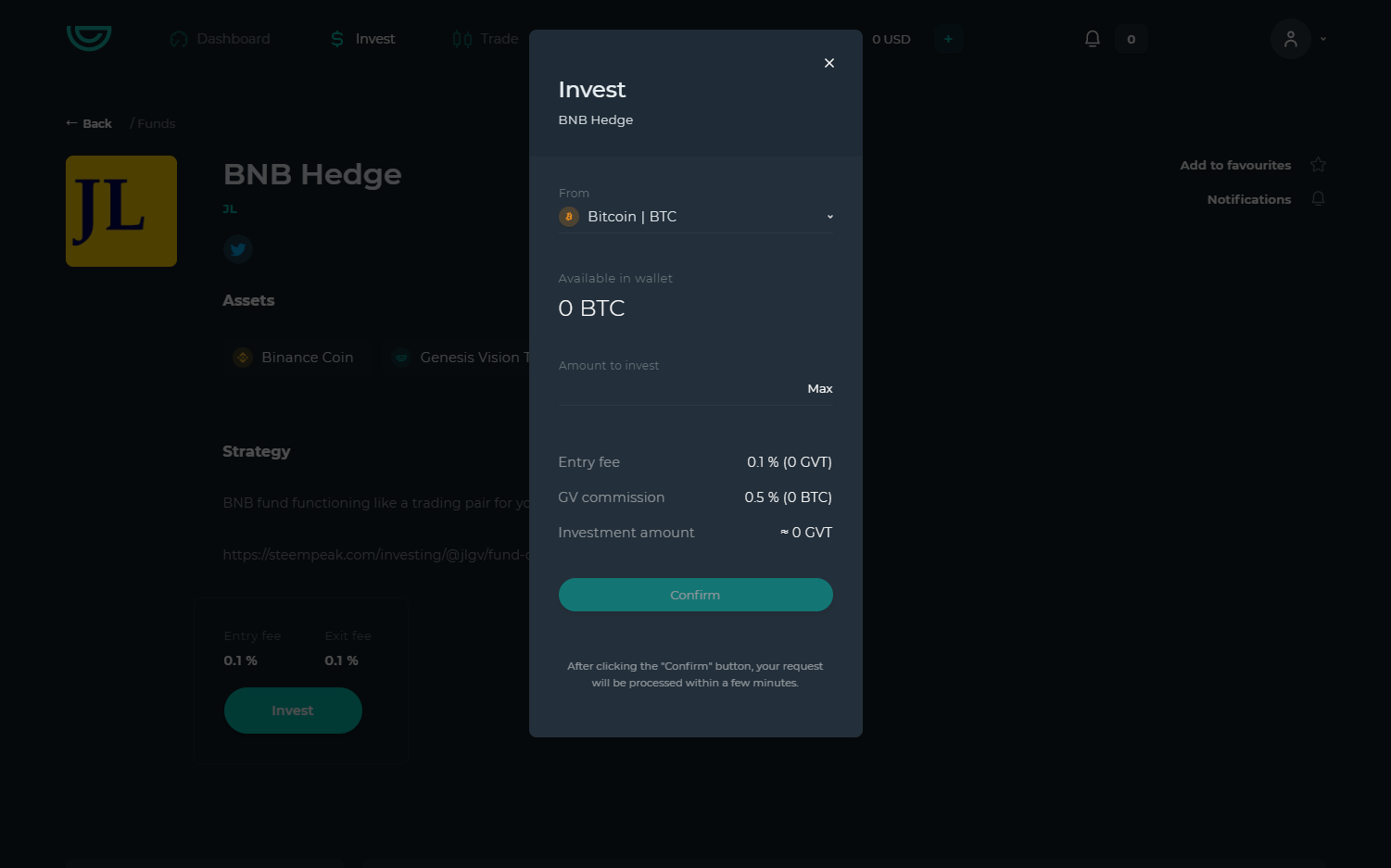Open the Invest menu item in header
Viewport: 1391px width, 868px height.
click(x=363, y=39)
